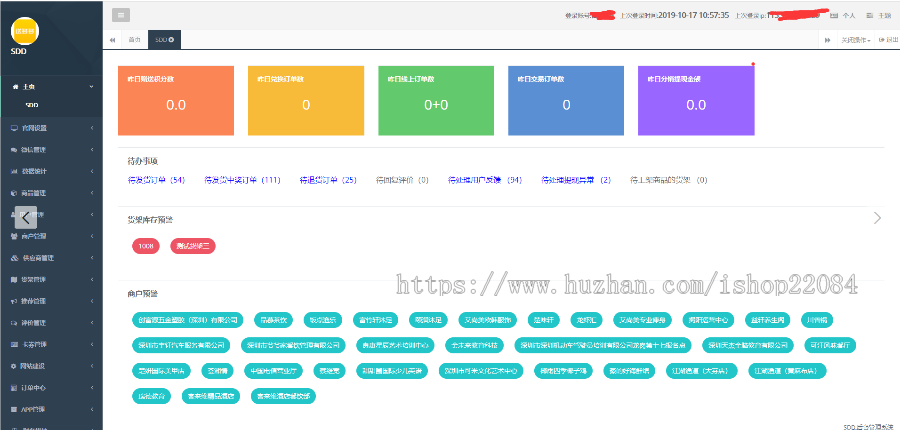Open the 待处理提现异常 (2) link

click(x=576, y=180)
